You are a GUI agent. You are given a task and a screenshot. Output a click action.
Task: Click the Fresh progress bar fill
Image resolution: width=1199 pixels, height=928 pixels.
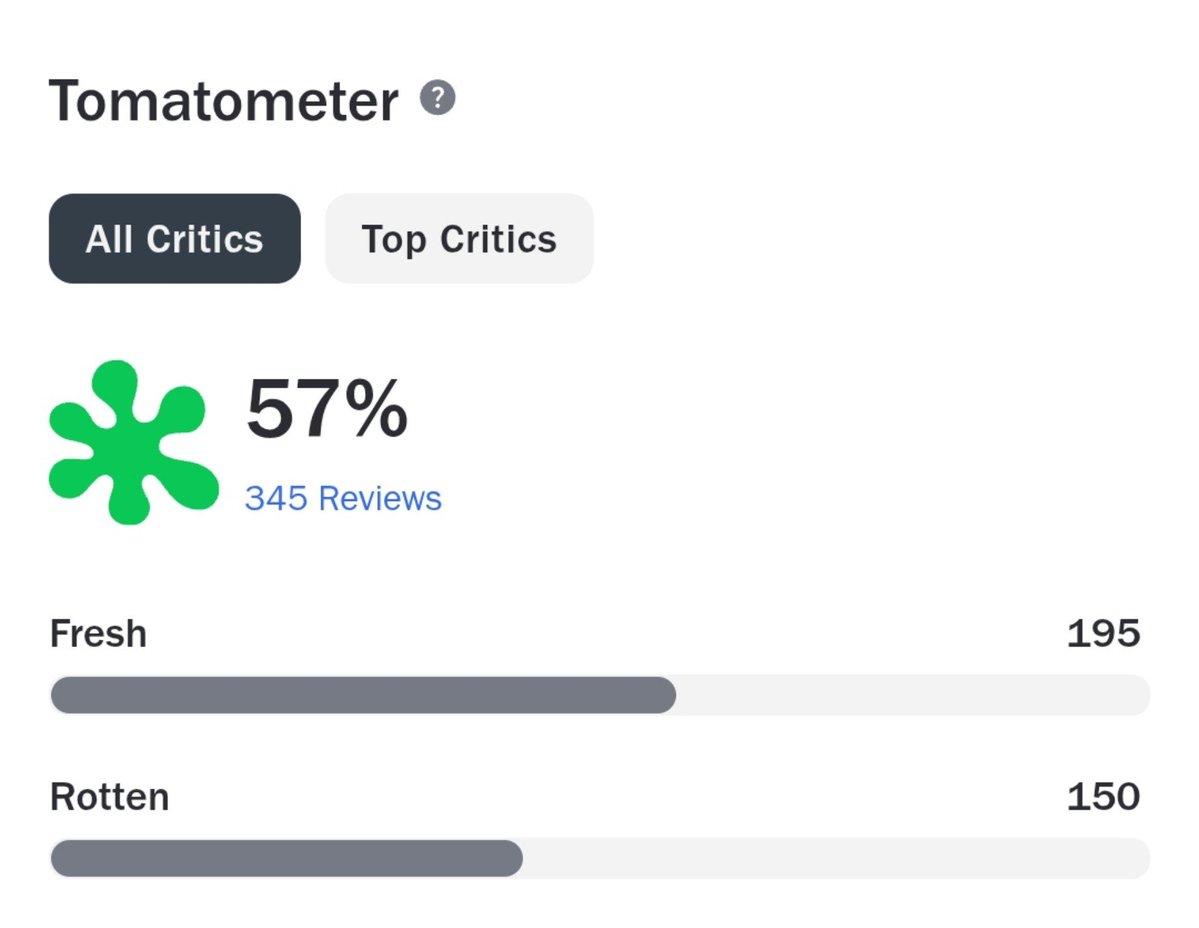pyautogui.click(x=363, y=695)
